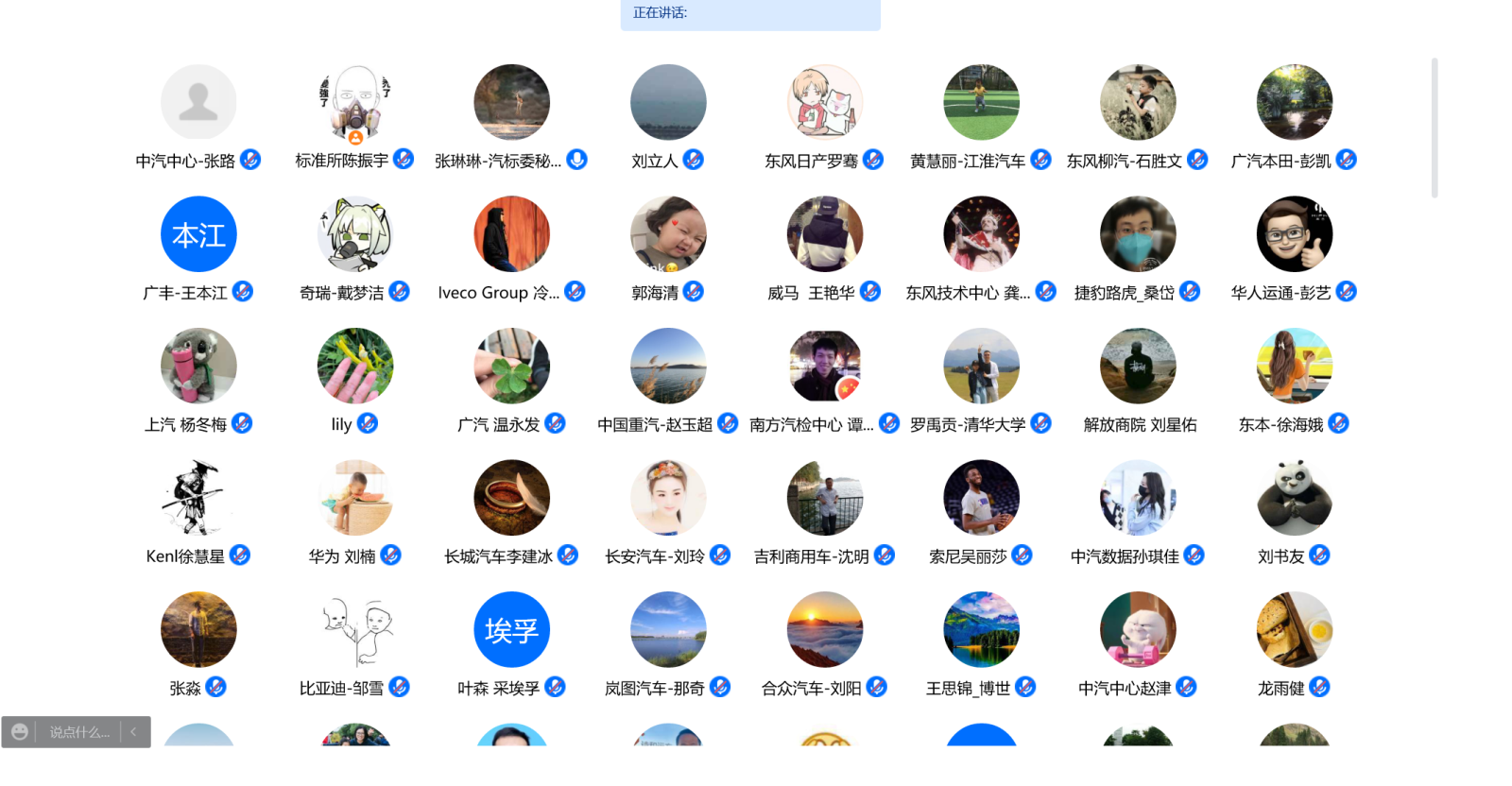Open the default gray avatar of 中汽中心-张路

click(x=198, y=102)
